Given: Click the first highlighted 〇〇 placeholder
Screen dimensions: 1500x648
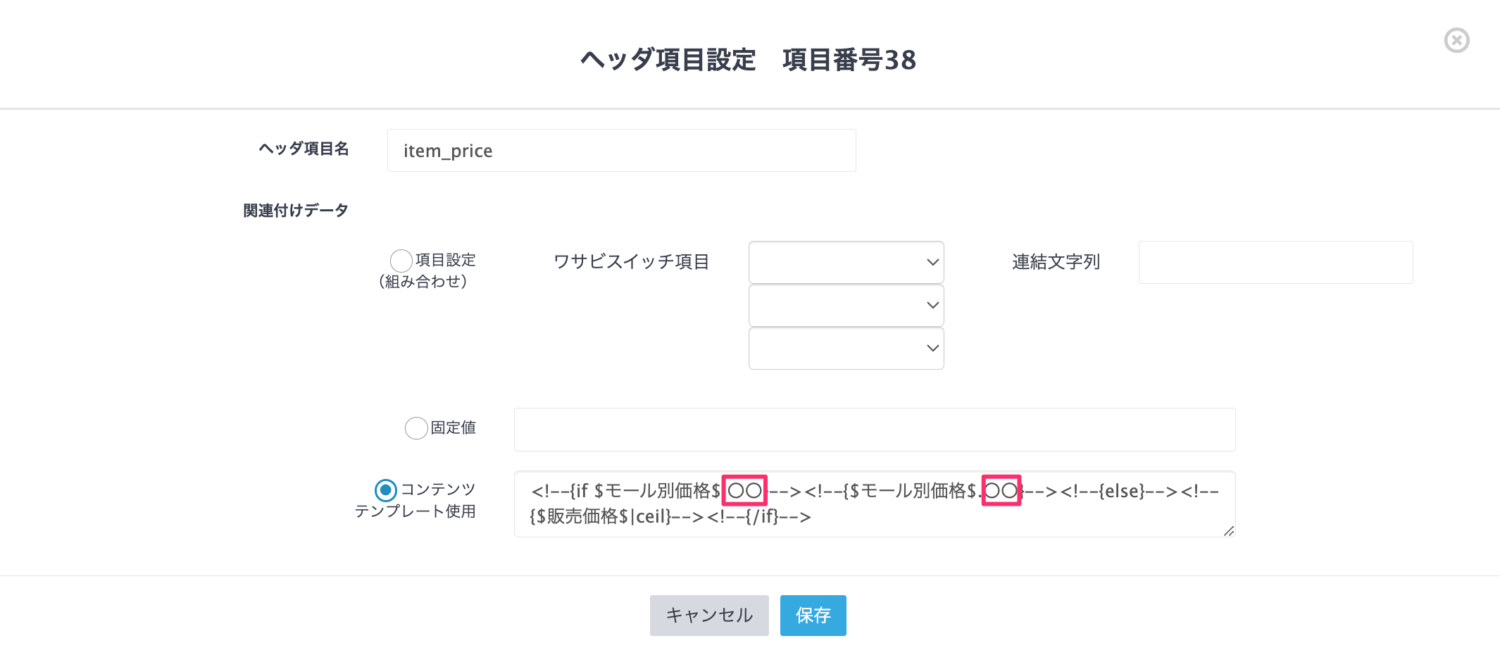Looking at the screenshot, I should pyautogui.click(x=745, y=490).
